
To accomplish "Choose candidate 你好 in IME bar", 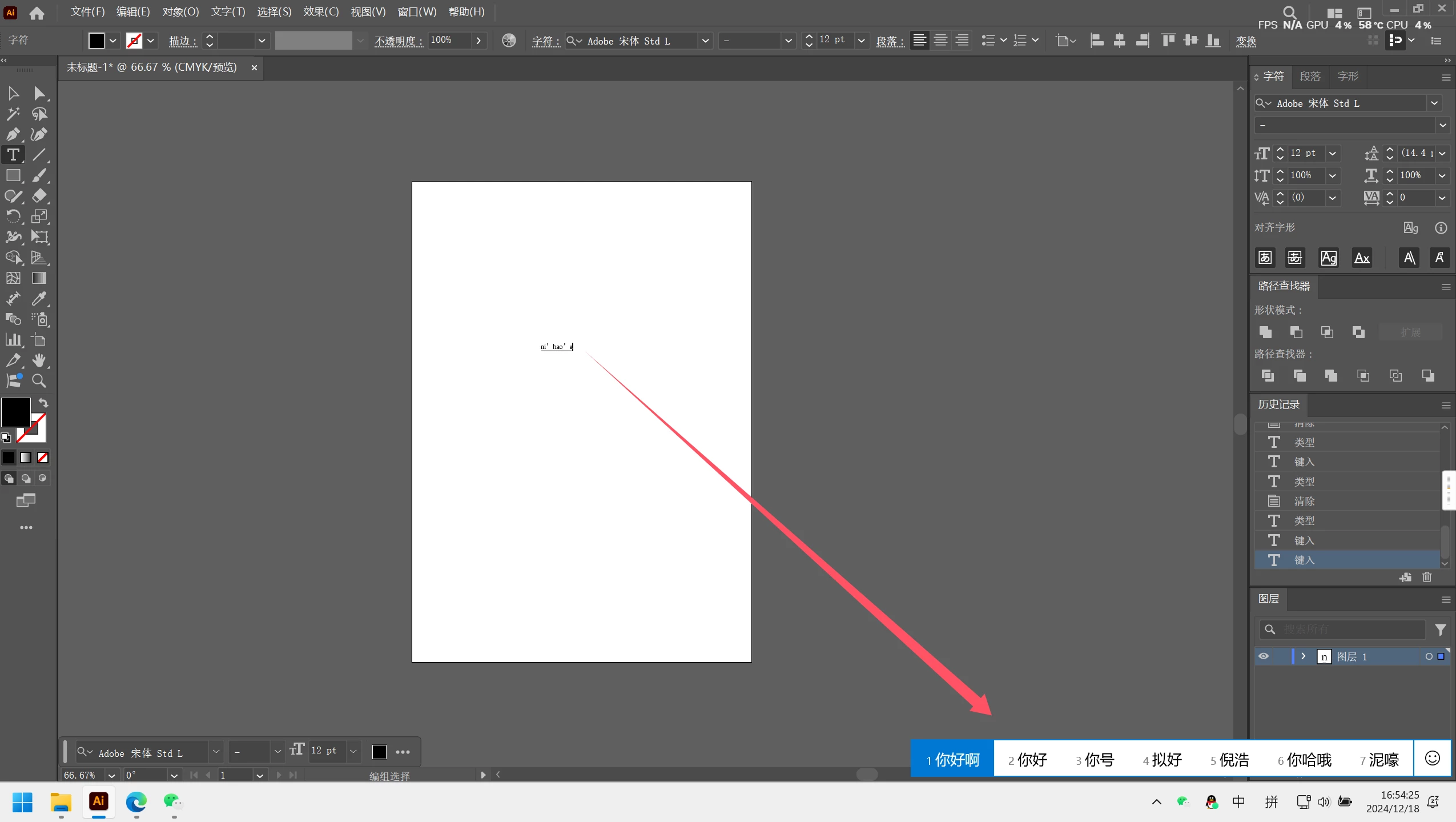I will click(1027, 759).
